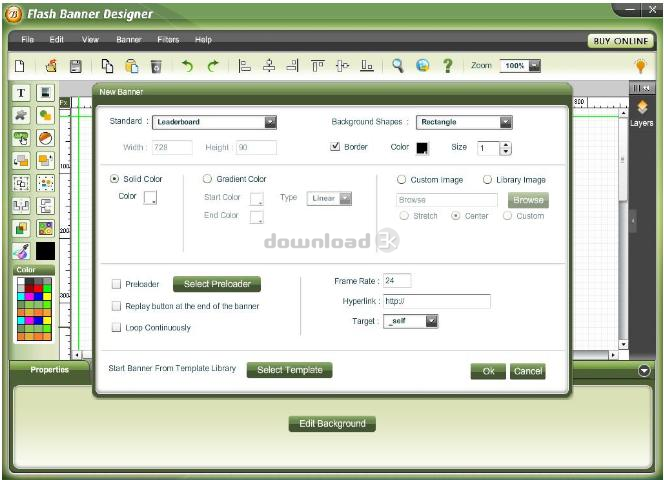Open the gradient Type Linear dropdown
664x480 pixels.
pos(329,198)
